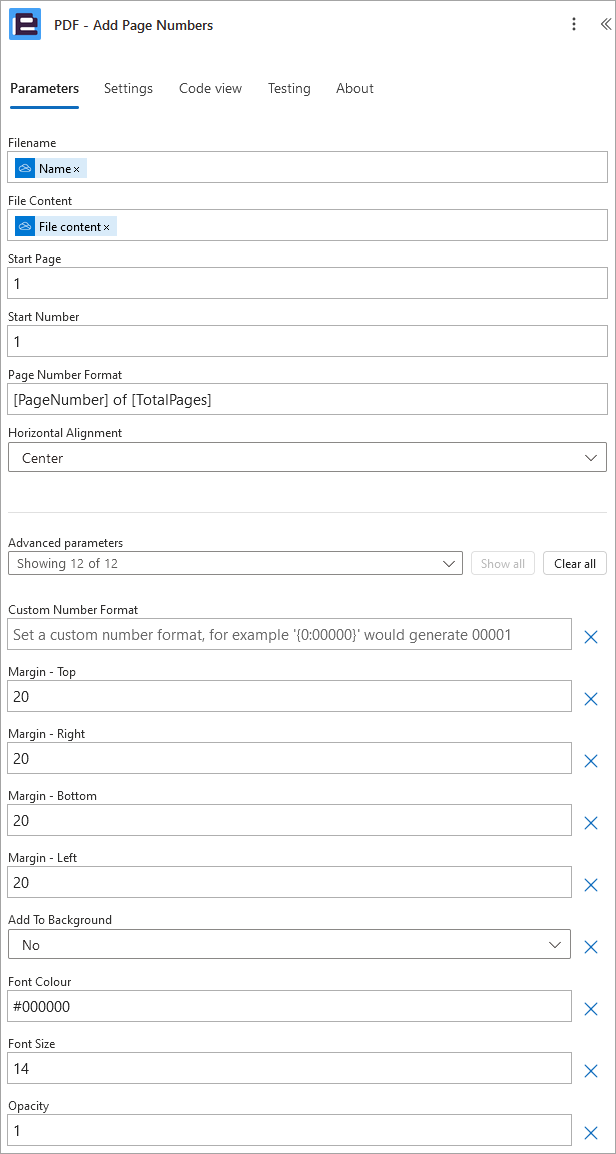This screenshot has width=616, height=1154.
Task: Remove the Font Colour parameter
Action: point(590,1009)
